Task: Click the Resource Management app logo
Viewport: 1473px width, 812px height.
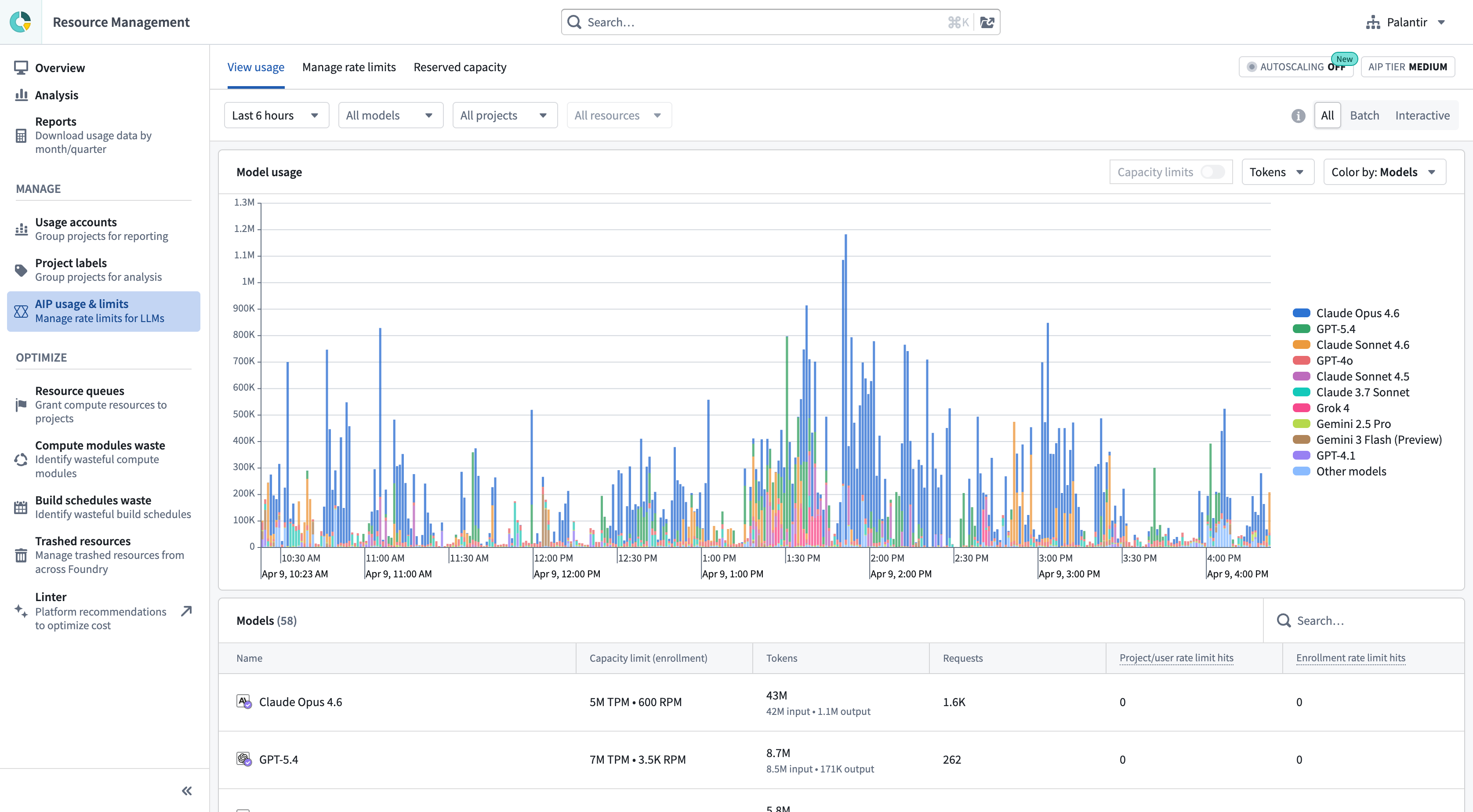Action: pos(21,22)
